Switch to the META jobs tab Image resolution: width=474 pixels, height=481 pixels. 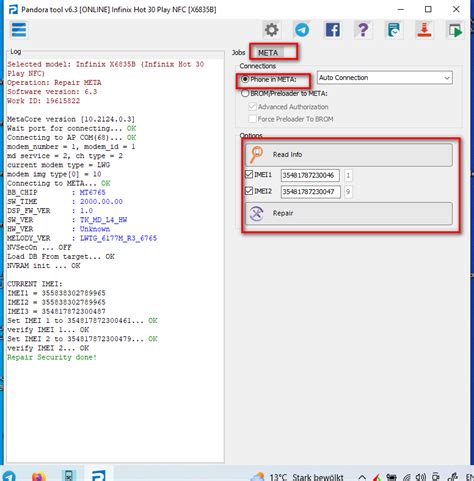point(268,53)
